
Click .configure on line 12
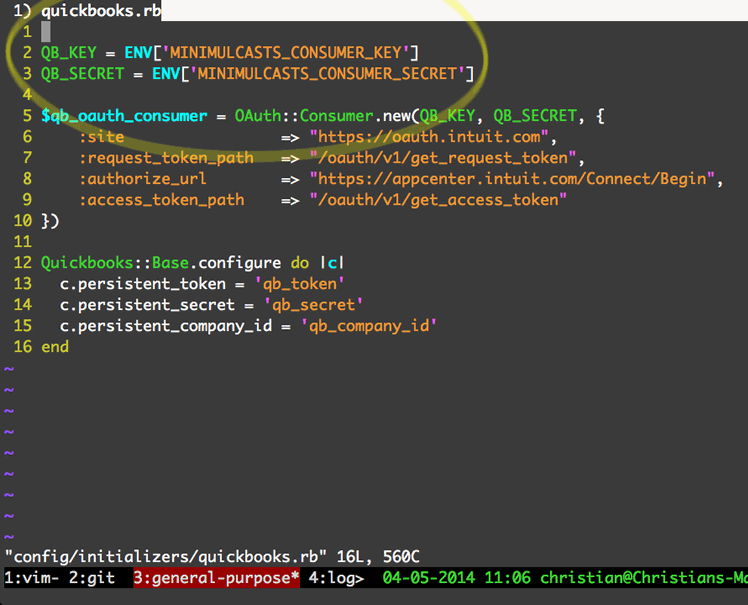tap(235, 263)
